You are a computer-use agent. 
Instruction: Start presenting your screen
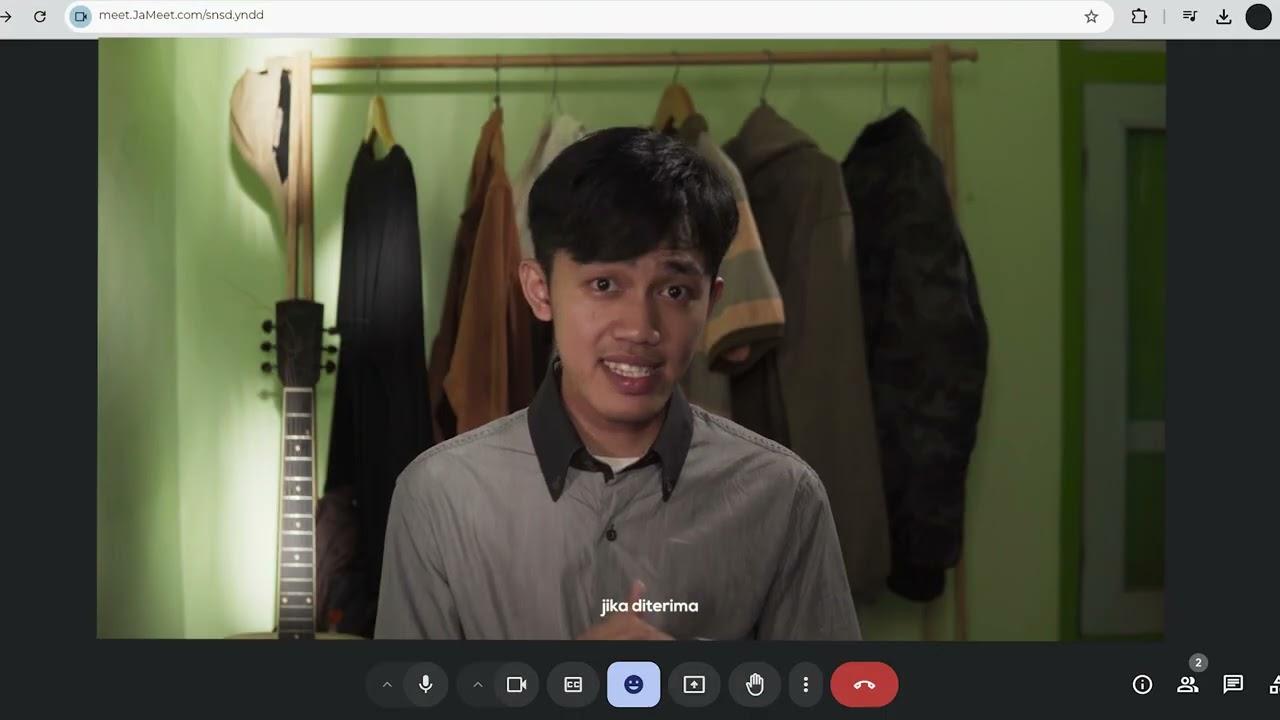694,685
